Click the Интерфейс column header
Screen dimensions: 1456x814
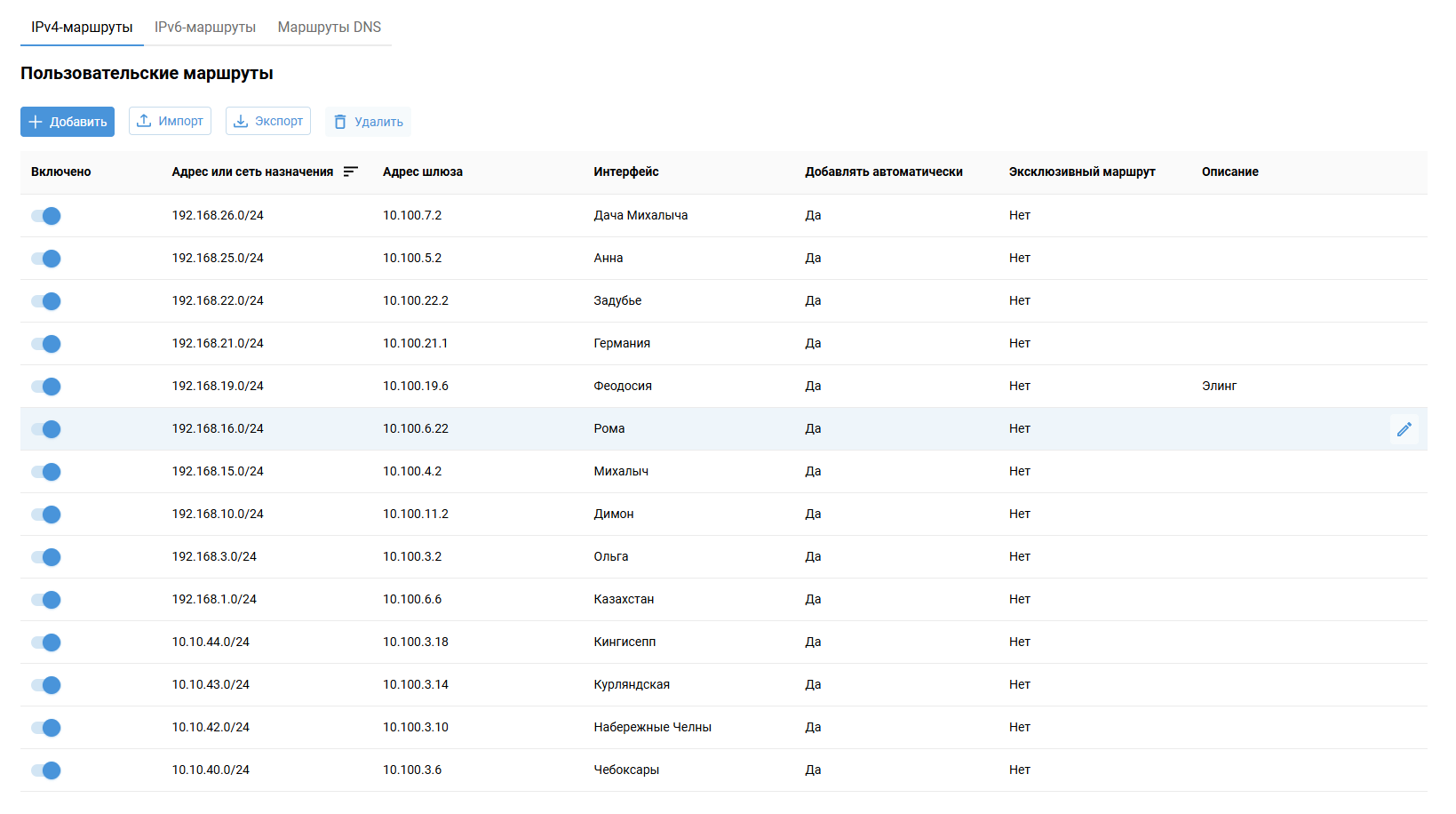click(626, 172)
